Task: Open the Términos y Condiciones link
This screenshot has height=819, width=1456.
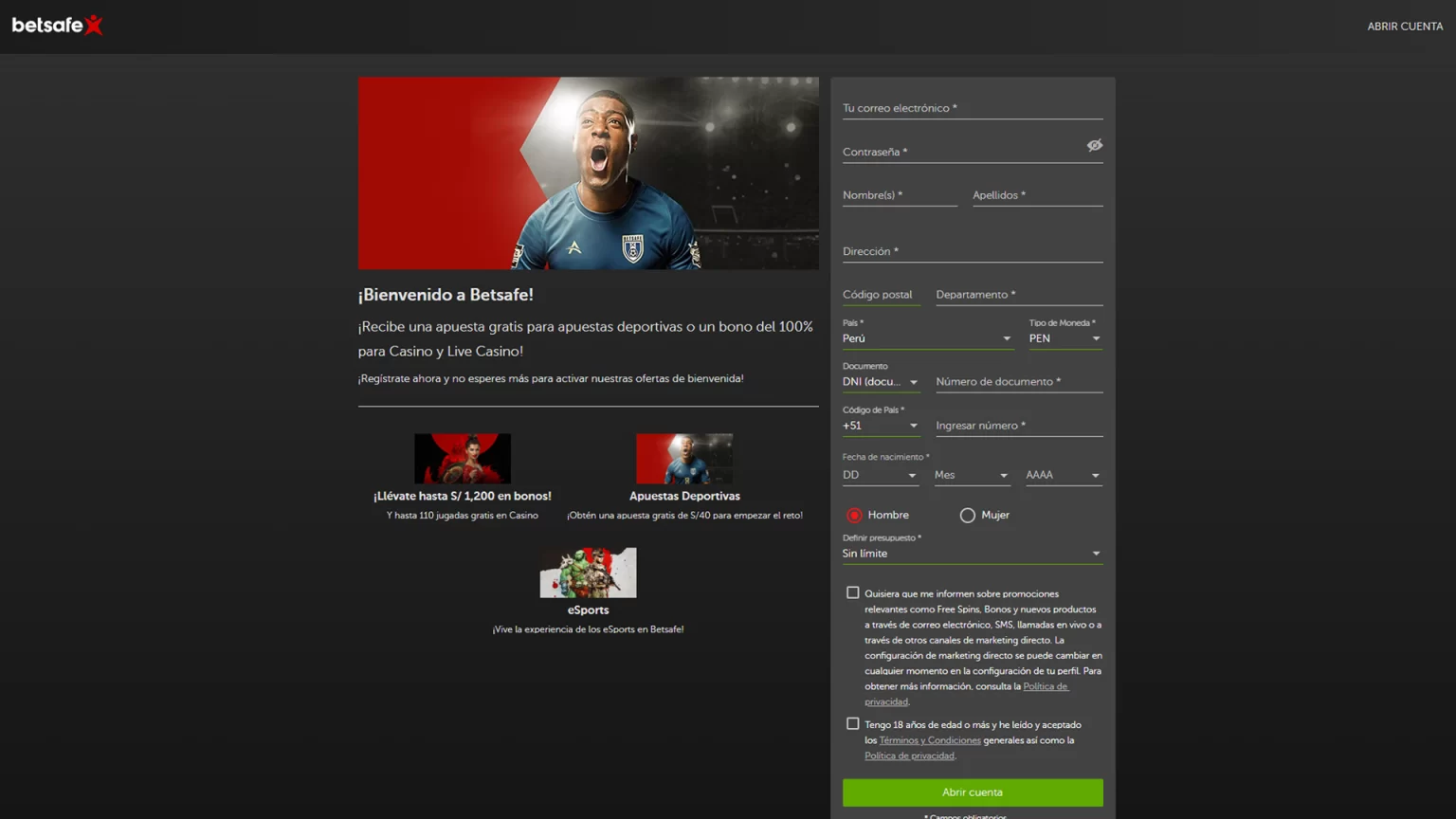Action: (x=929, y=740)
